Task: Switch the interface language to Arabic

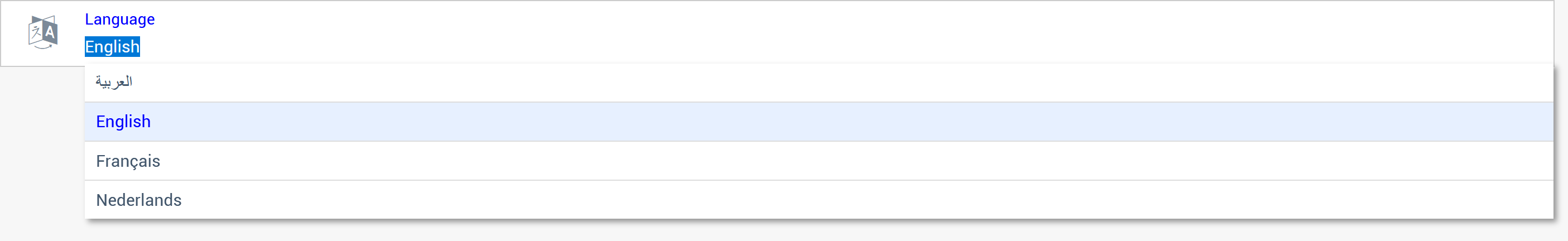Action: coord(819,82)
